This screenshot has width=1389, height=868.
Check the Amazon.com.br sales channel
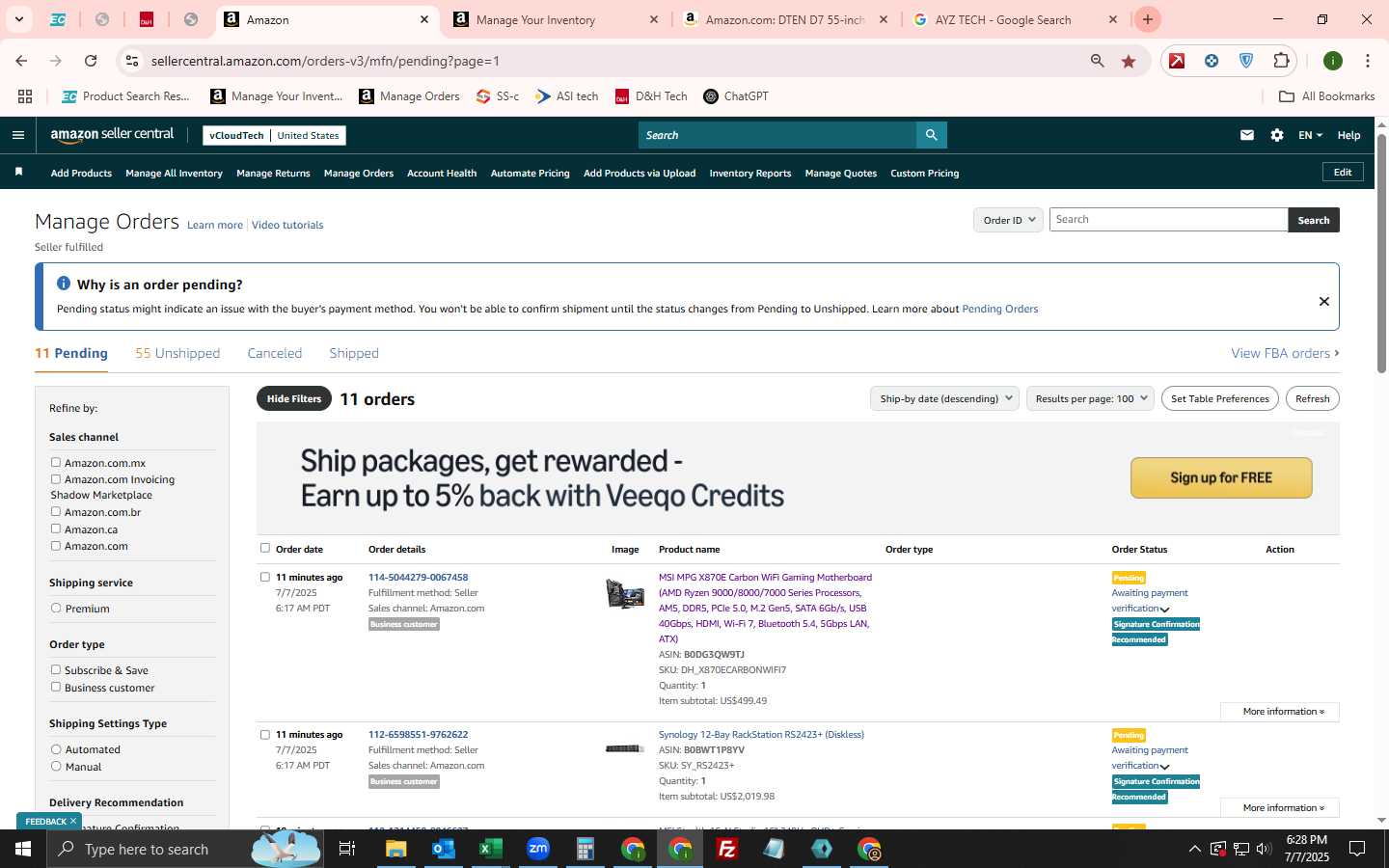[56, 512]
